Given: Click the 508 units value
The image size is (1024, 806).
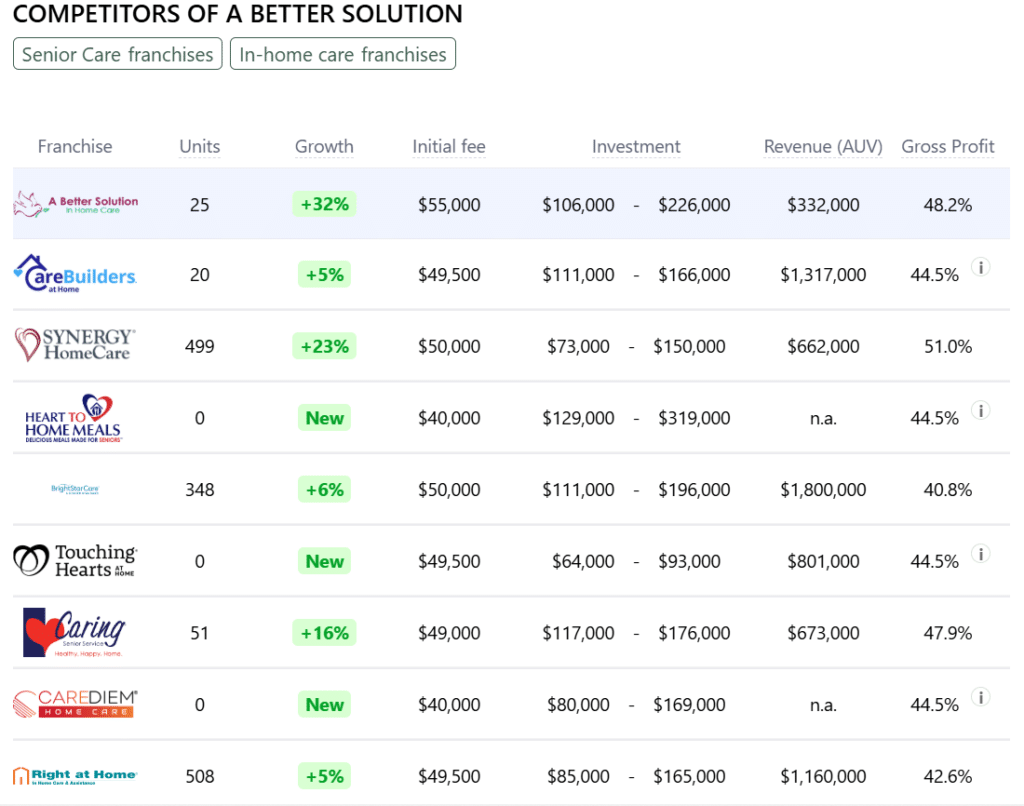Looking at the screenshot, I should point(200,777).
